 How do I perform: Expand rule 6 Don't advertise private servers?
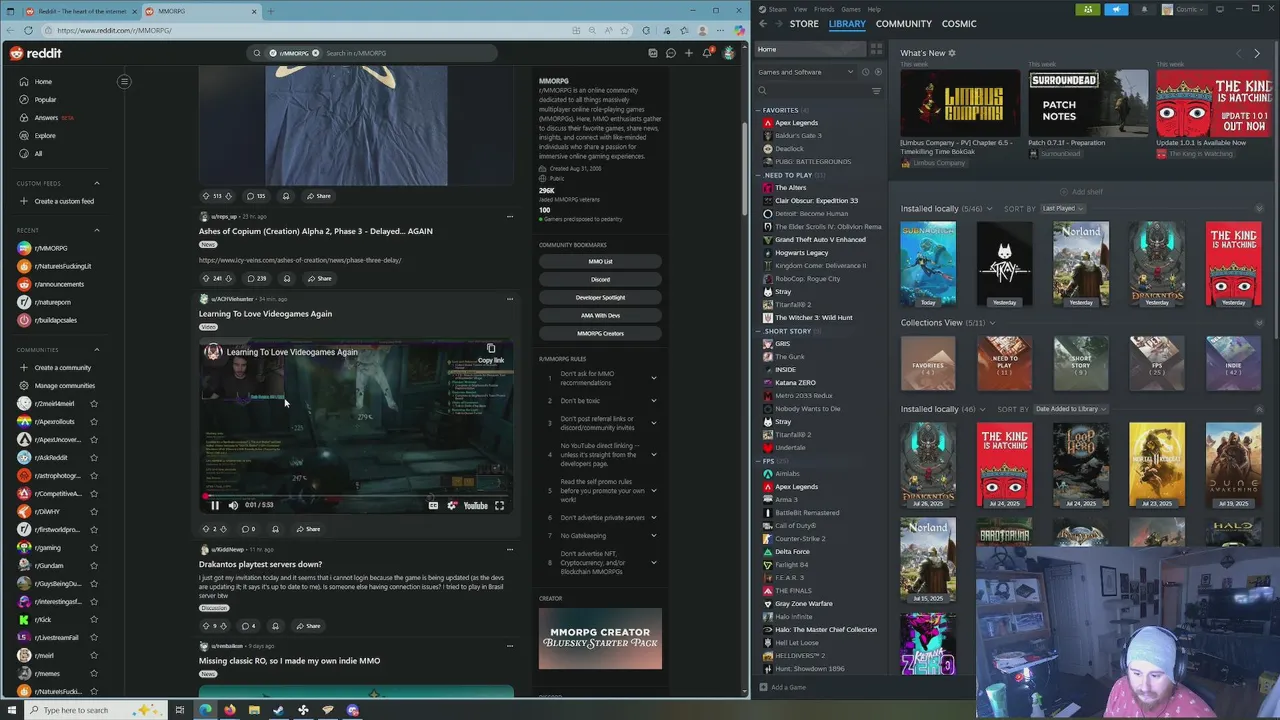(x=654, y=518)
